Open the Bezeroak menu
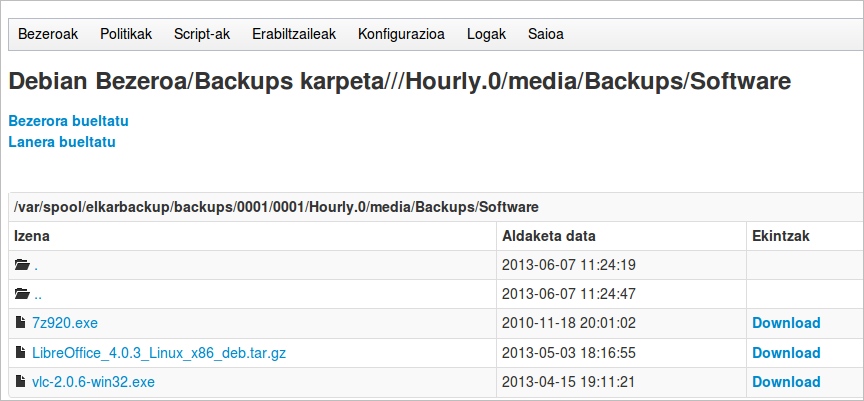This screenshot has height=401, width=864. [x=48, y=34]
